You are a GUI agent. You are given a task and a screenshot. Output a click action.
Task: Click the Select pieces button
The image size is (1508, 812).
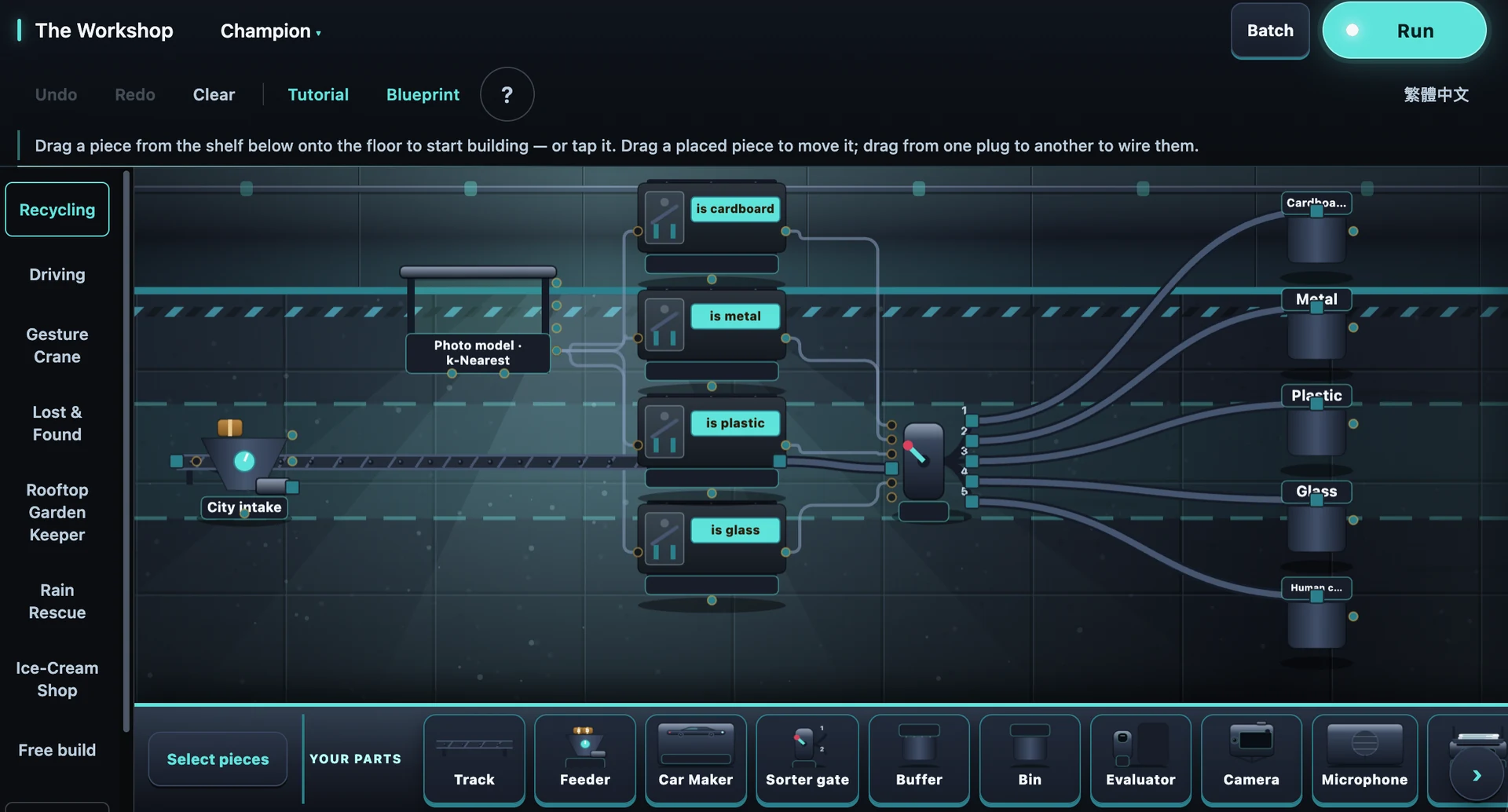(218, 759)
